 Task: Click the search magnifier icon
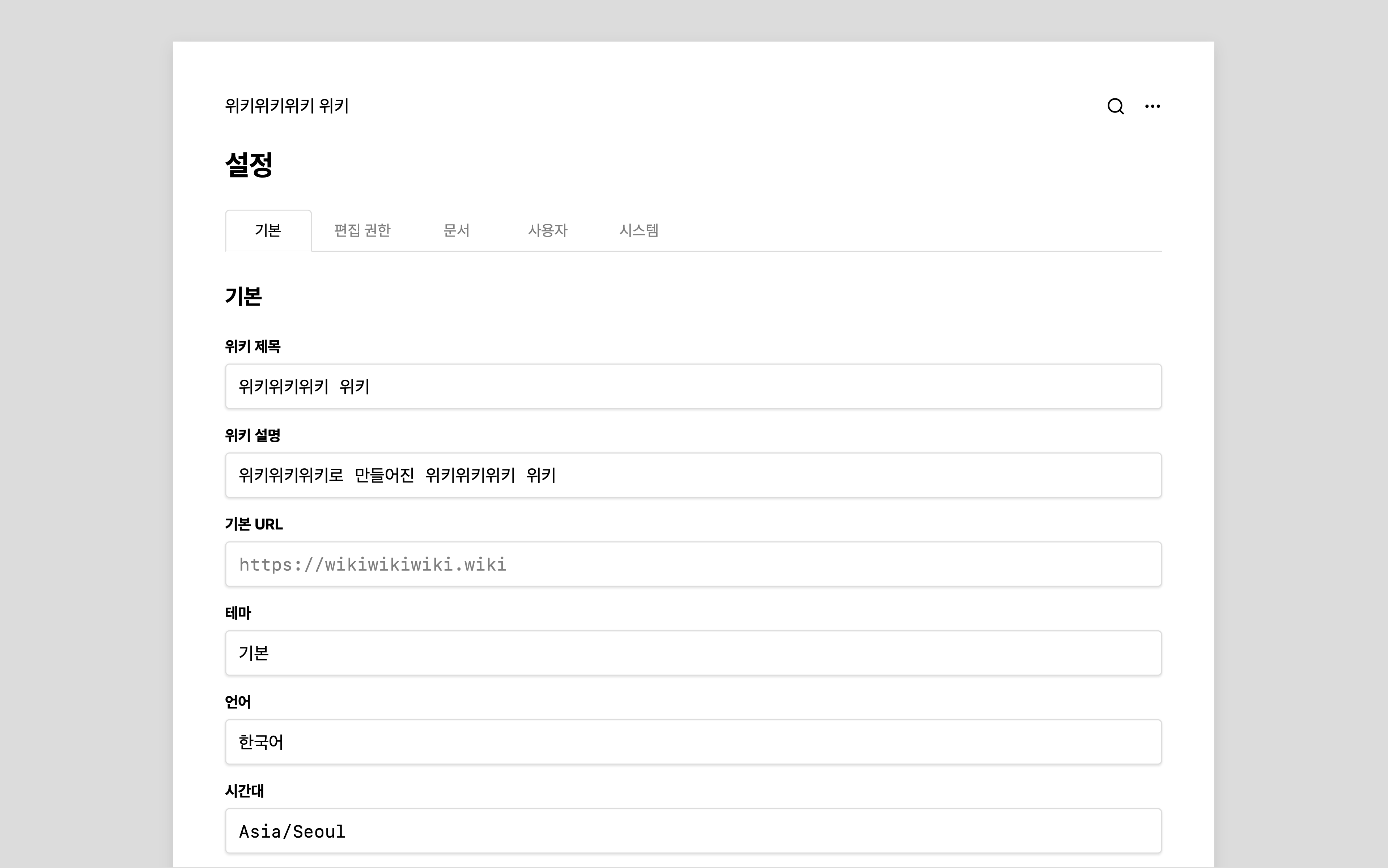coord(1115,106)
